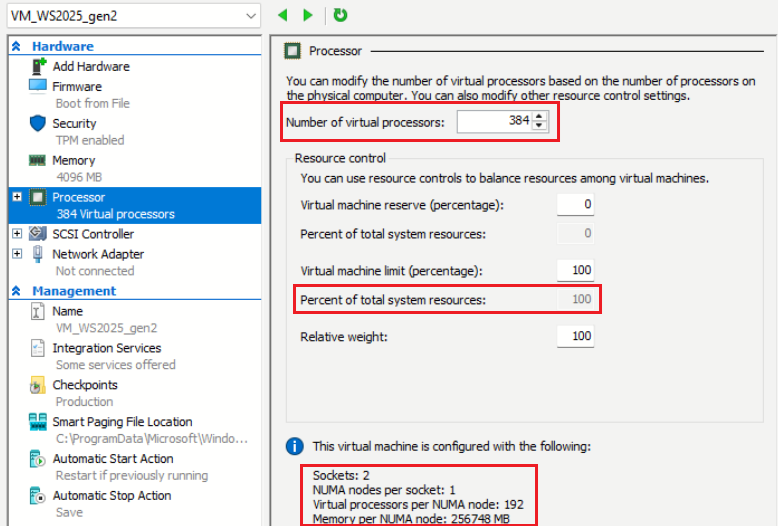The width and height of the screenshot is (778, 526).
Task: Open the Security shield settings
Action: 38,123
